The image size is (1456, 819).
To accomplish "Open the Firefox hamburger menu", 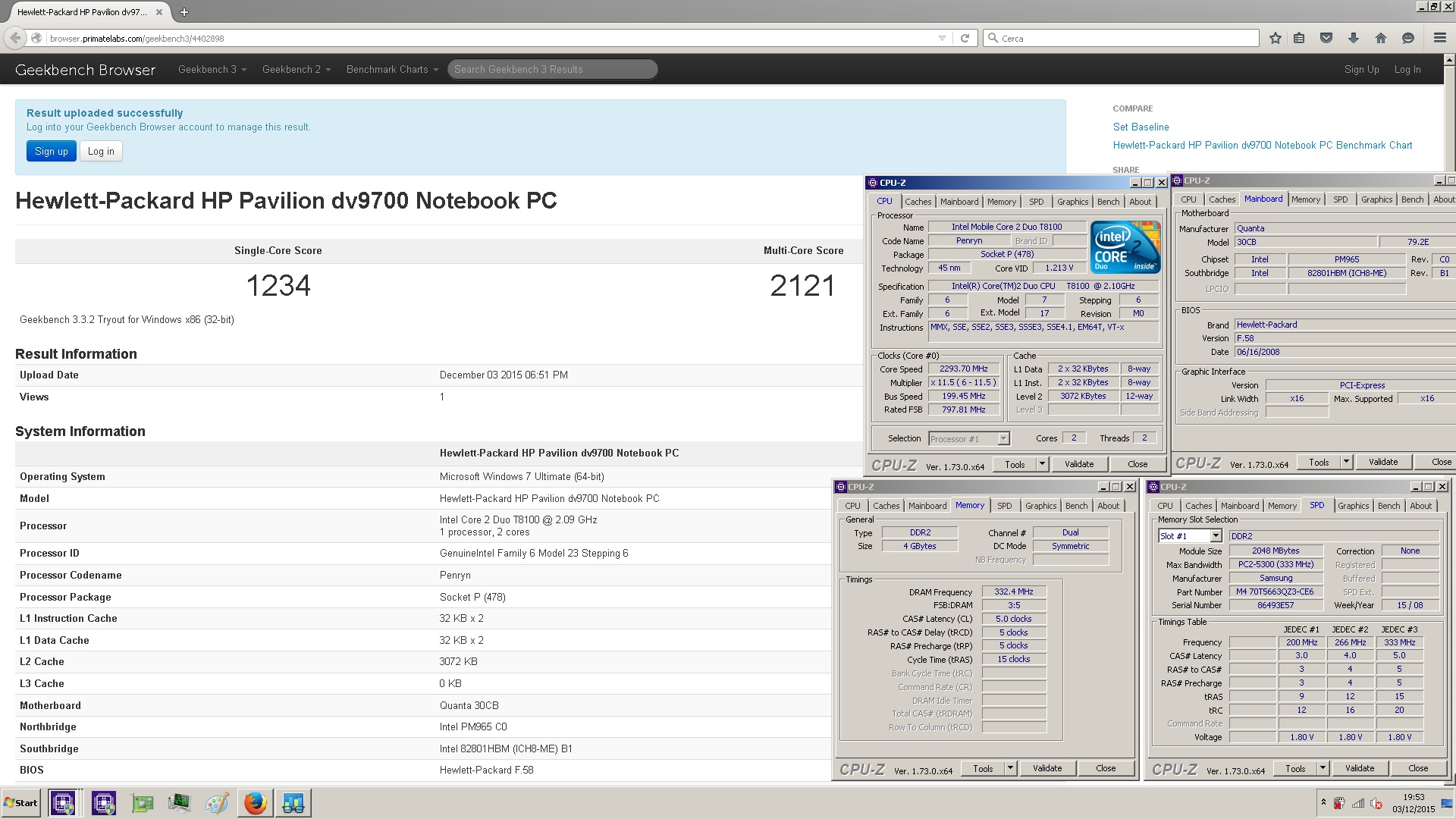I will pyautogui.click(x=1440, y=38).
